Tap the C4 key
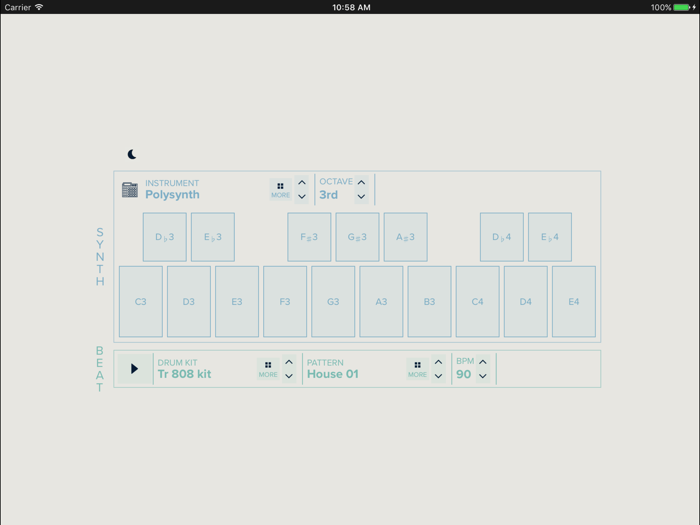 478,302
